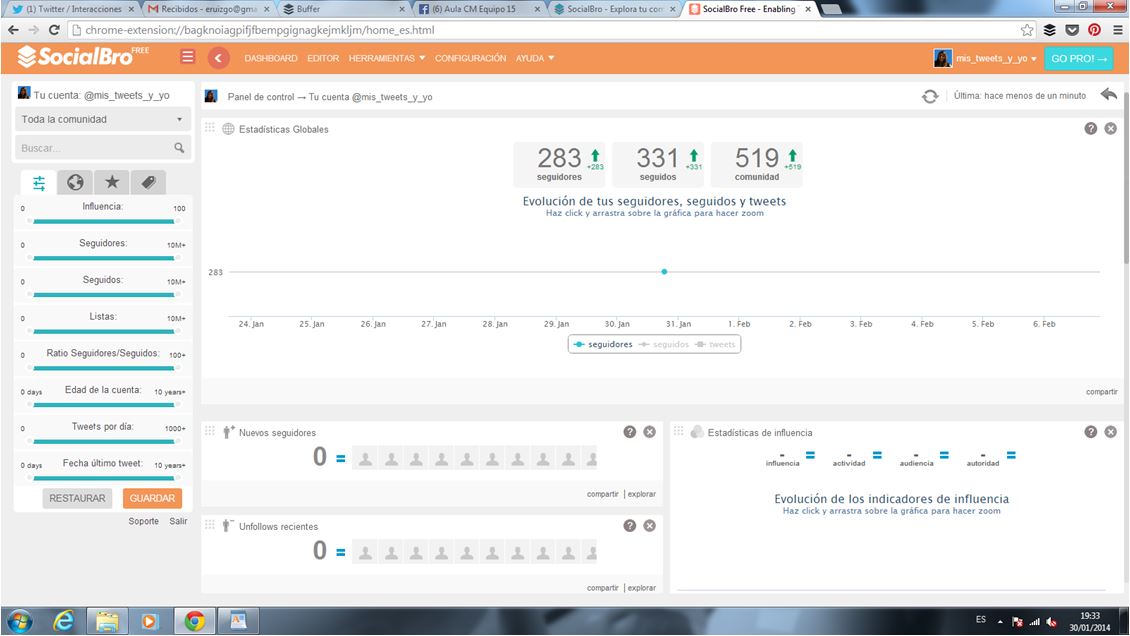Collapse sidebar with the round back arrow
This screenshot has height=636, width=1130.
click(x=218, y=58)
